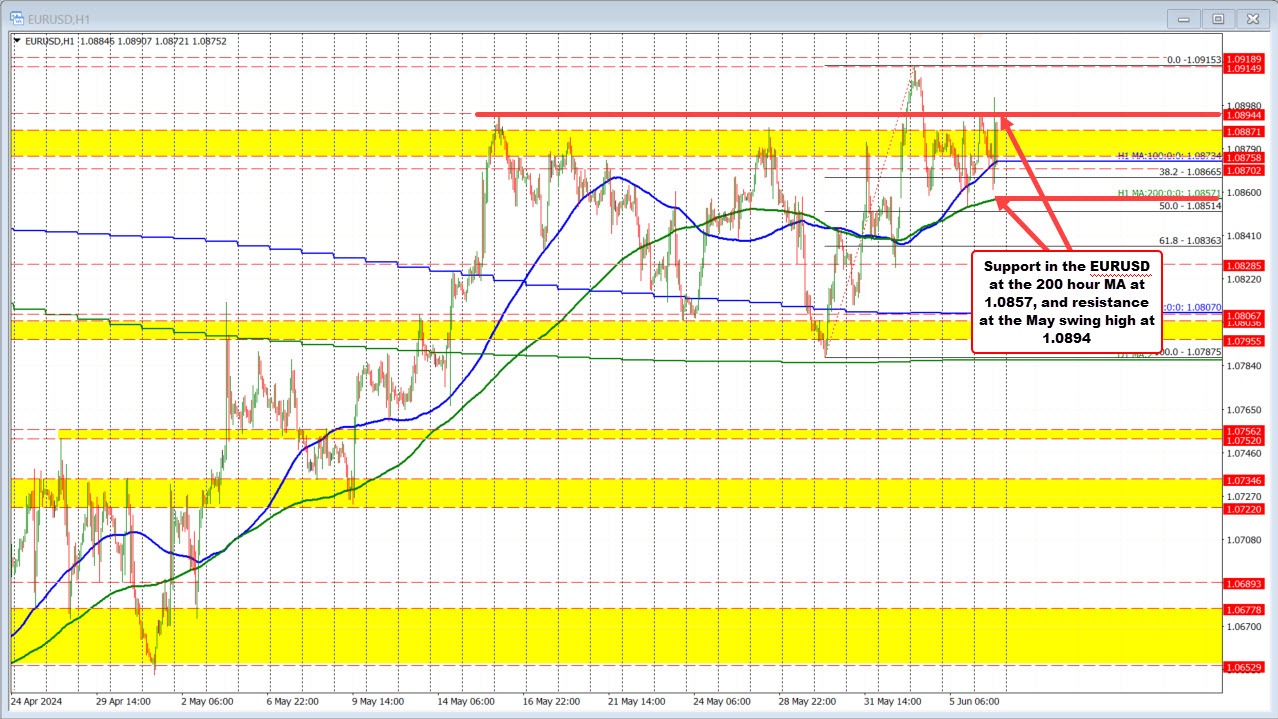The width and height of the screenshot is (1278, 719).
Task: Click the red 1.06778 price tag
Action: pos(1244,609)
